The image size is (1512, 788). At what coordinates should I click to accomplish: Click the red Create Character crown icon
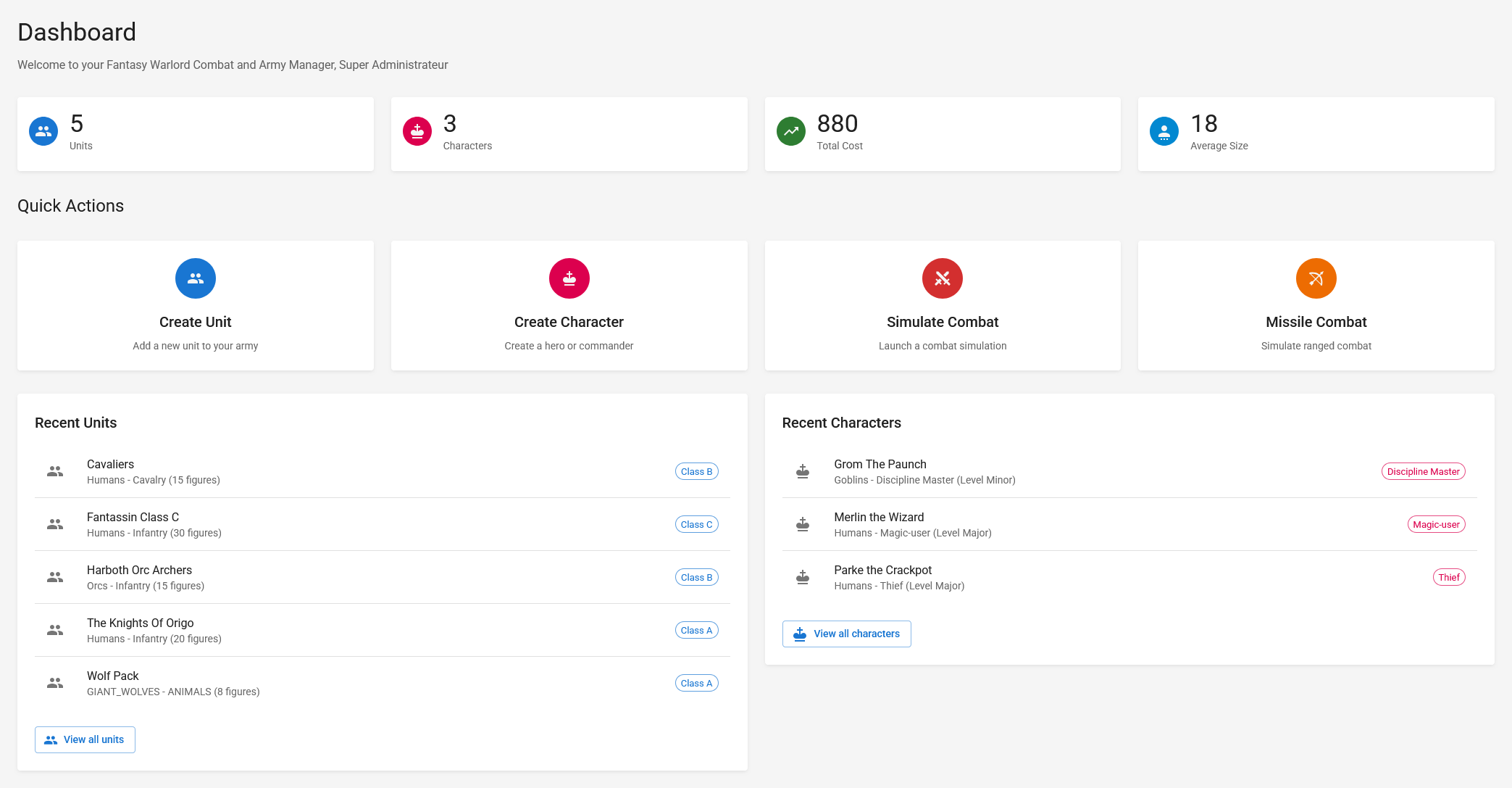(569, 278)
